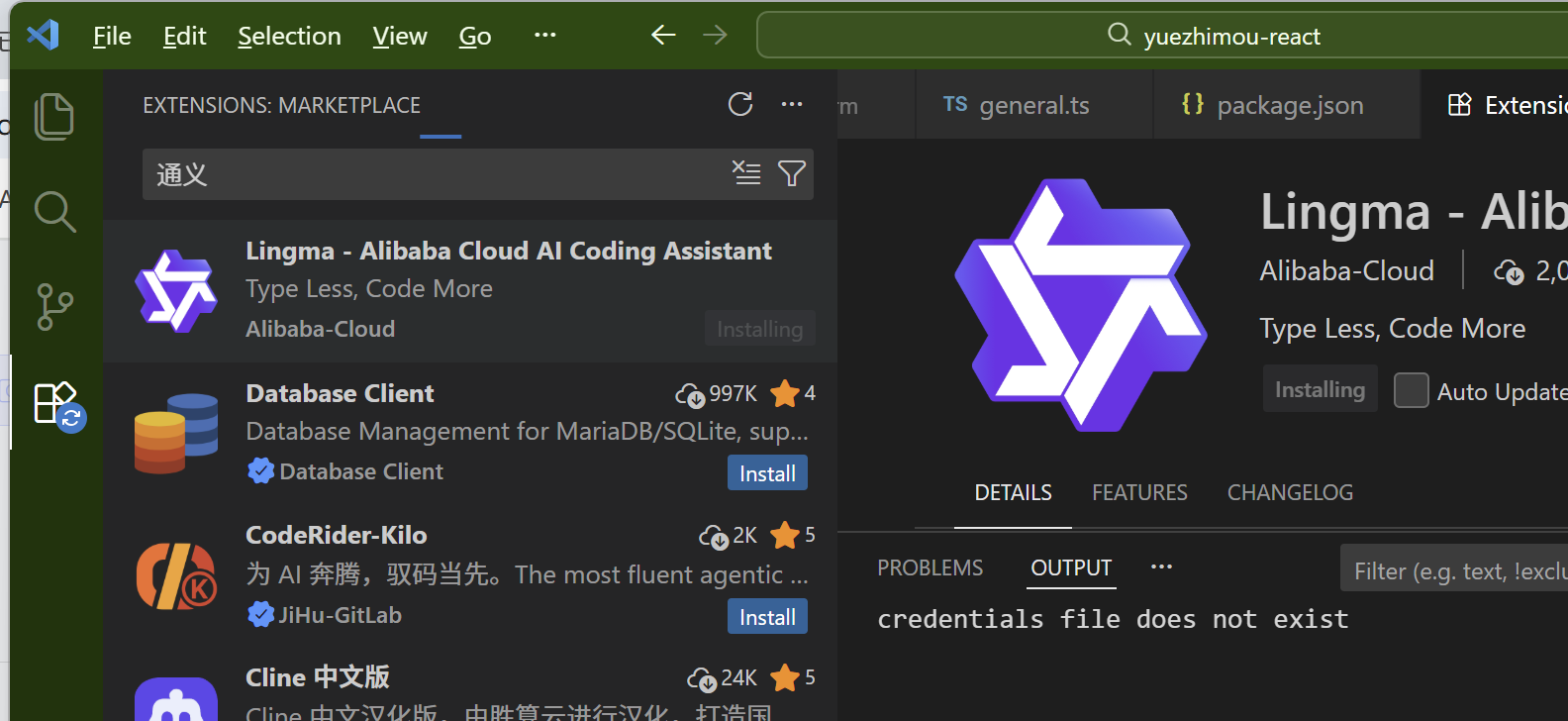Click Database Client verified publisher badge
This screenshot has width=1568, height=721.
(x=260, y=471)
